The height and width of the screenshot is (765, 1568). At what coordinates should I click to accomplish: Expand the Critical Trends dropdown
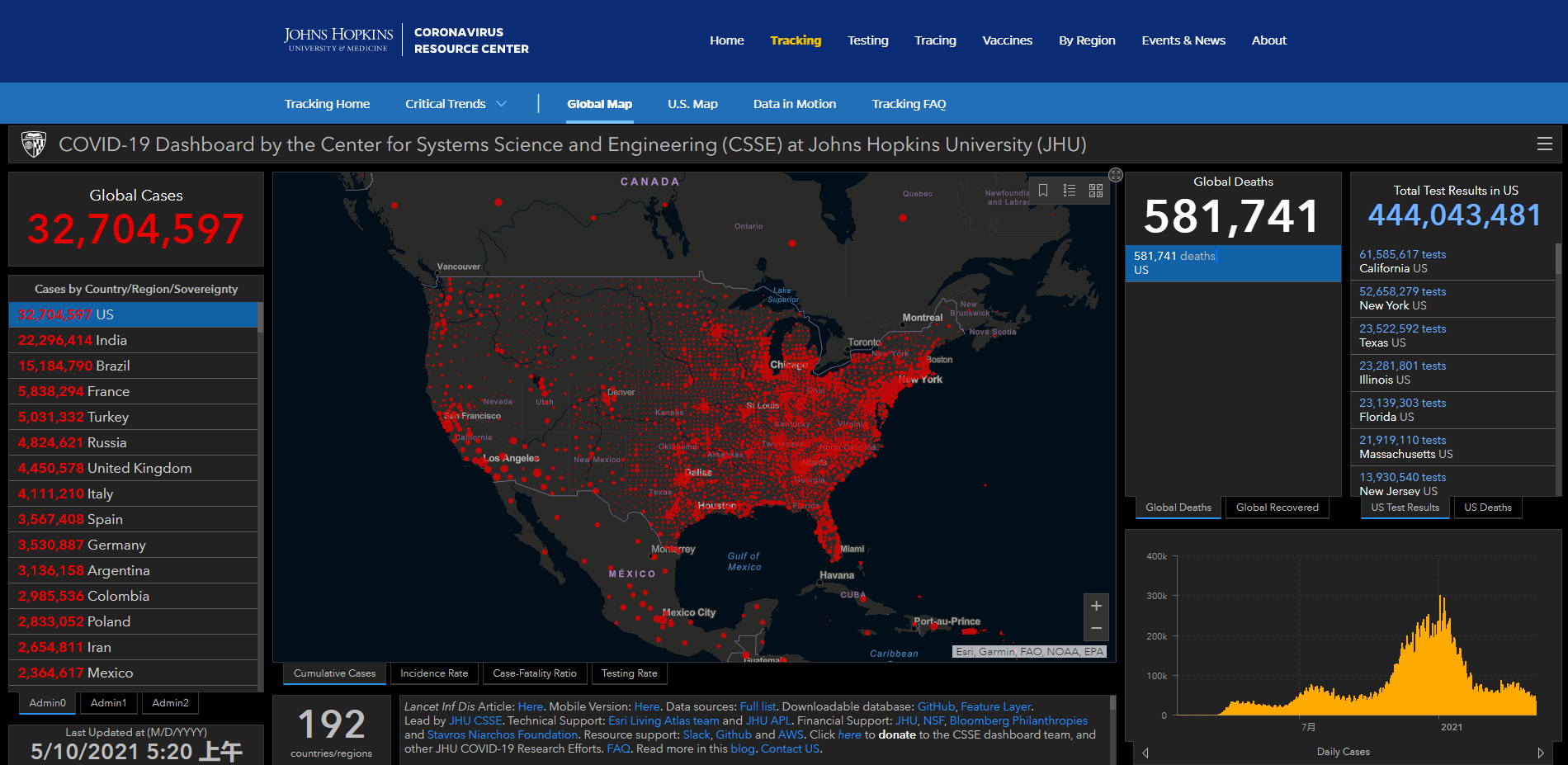(456, 104)
